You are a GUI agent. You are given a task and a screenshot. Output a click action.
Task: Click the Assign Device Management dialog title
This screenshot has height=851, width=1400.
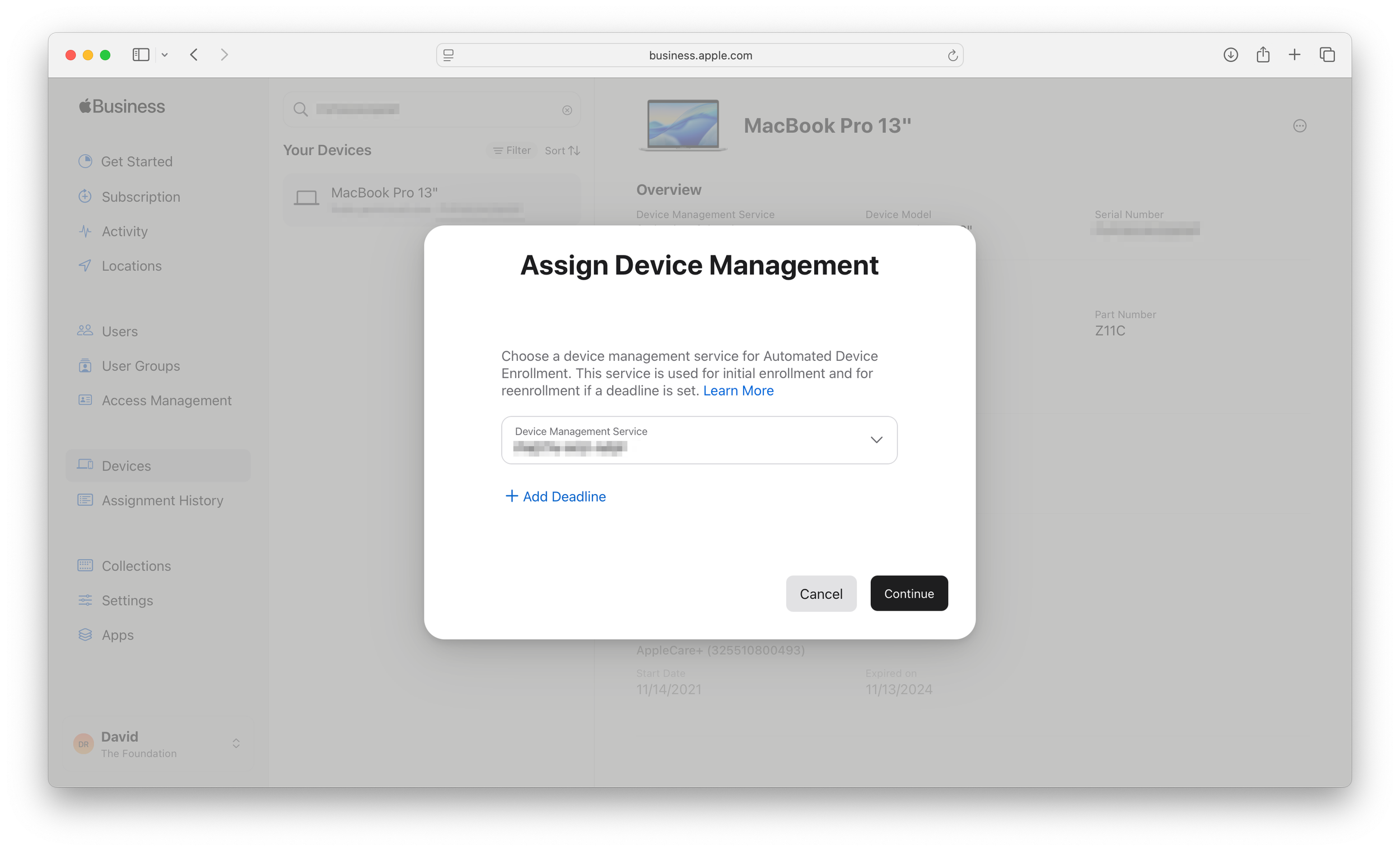[699, 266]
